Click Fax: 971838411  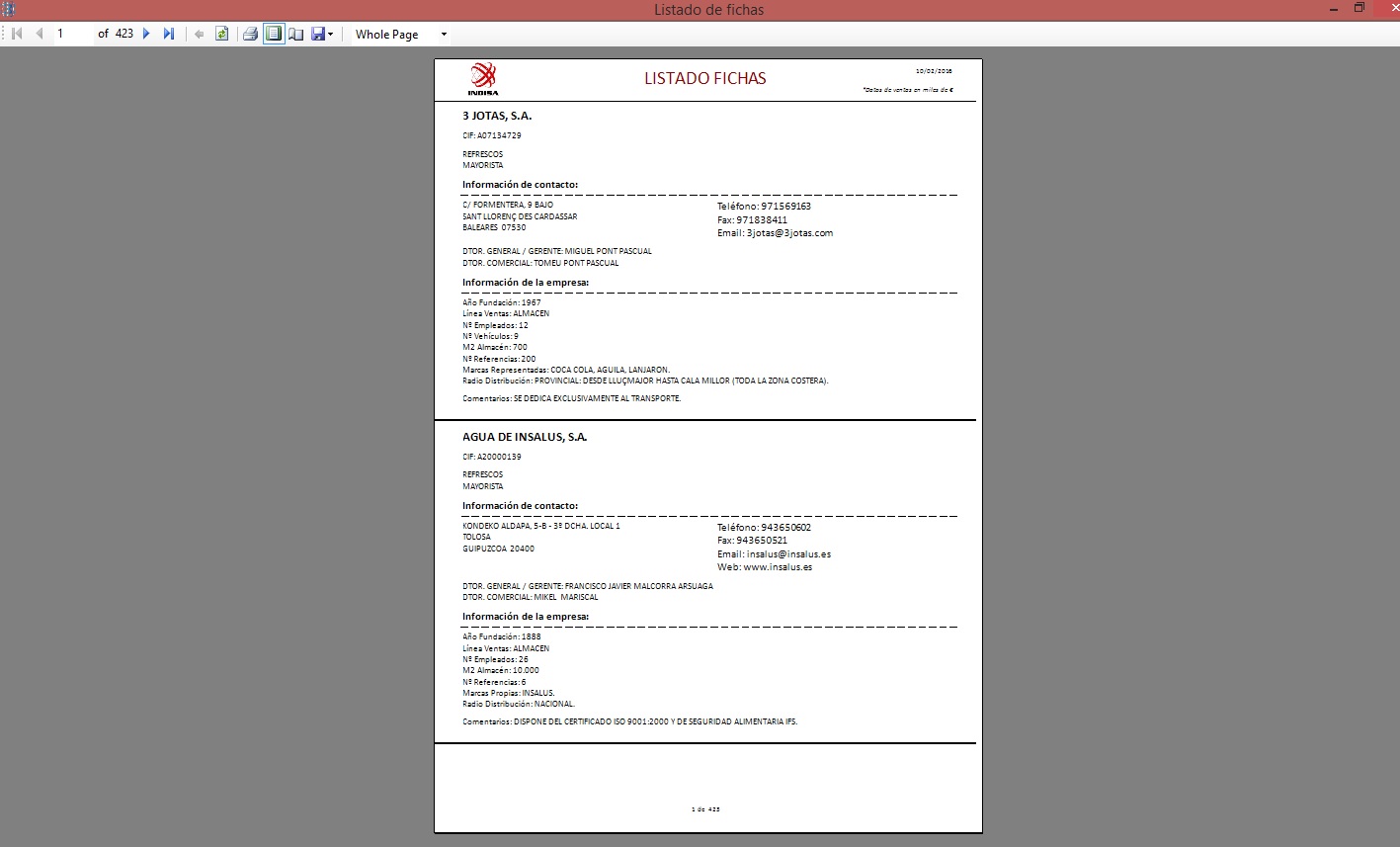click(753, 220)
